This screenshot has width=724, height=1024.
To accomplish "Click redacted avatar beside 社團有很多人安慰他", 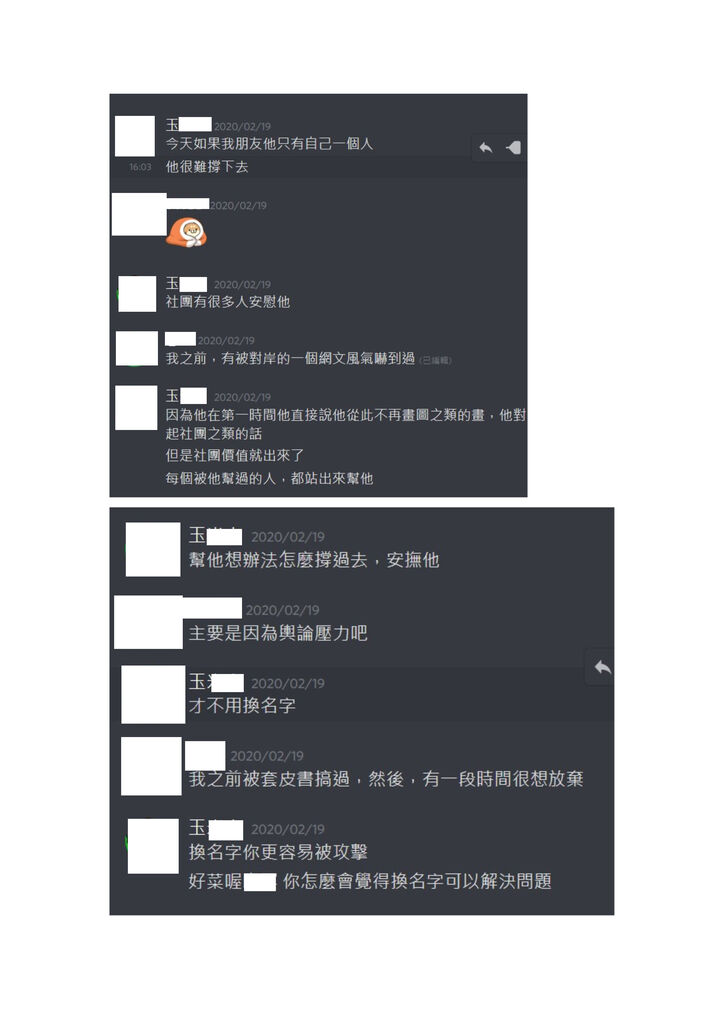I will tap(137, 293).
